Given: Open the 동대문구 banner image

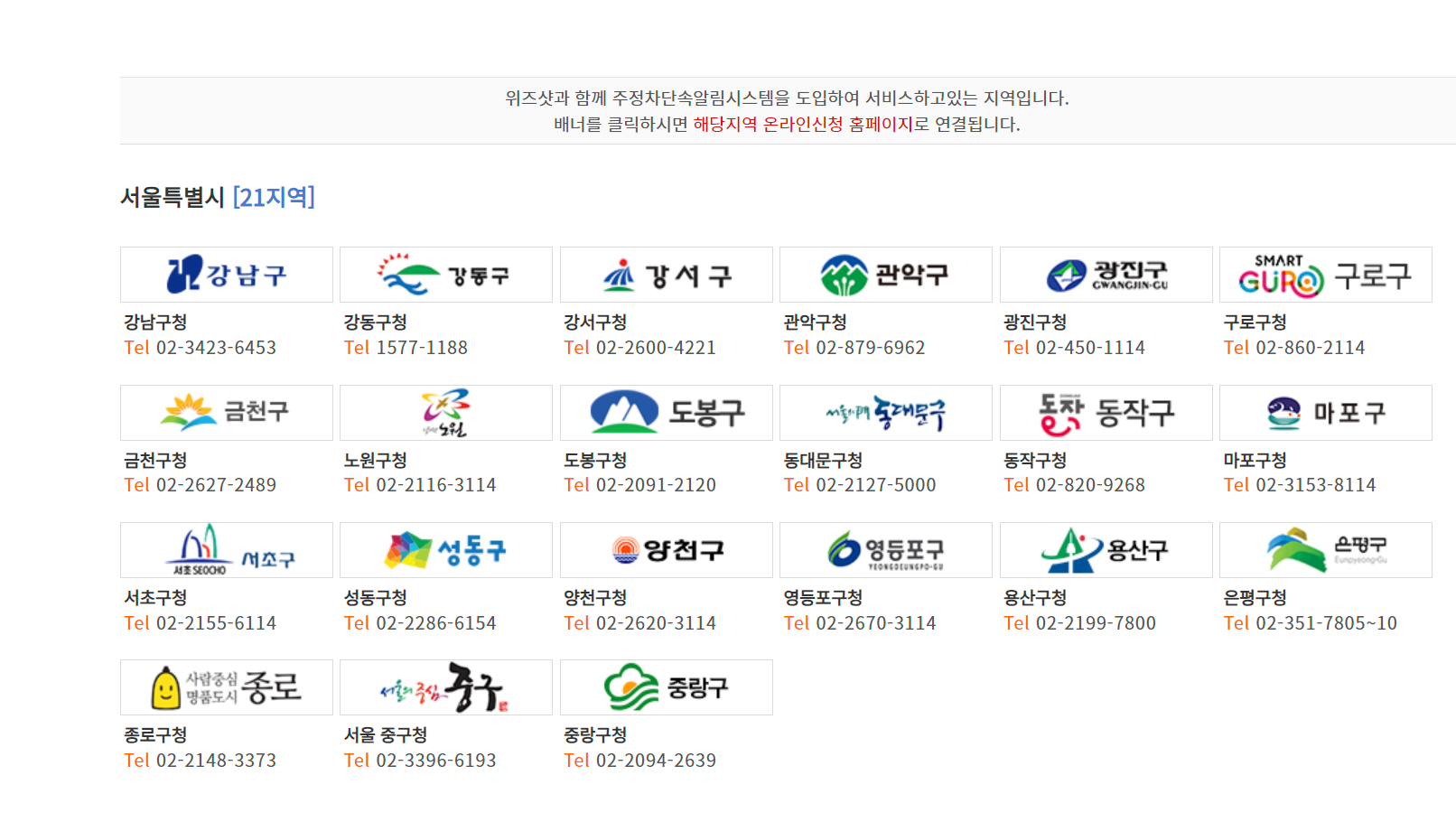Looking at the screenshot, I should (885, 413).
